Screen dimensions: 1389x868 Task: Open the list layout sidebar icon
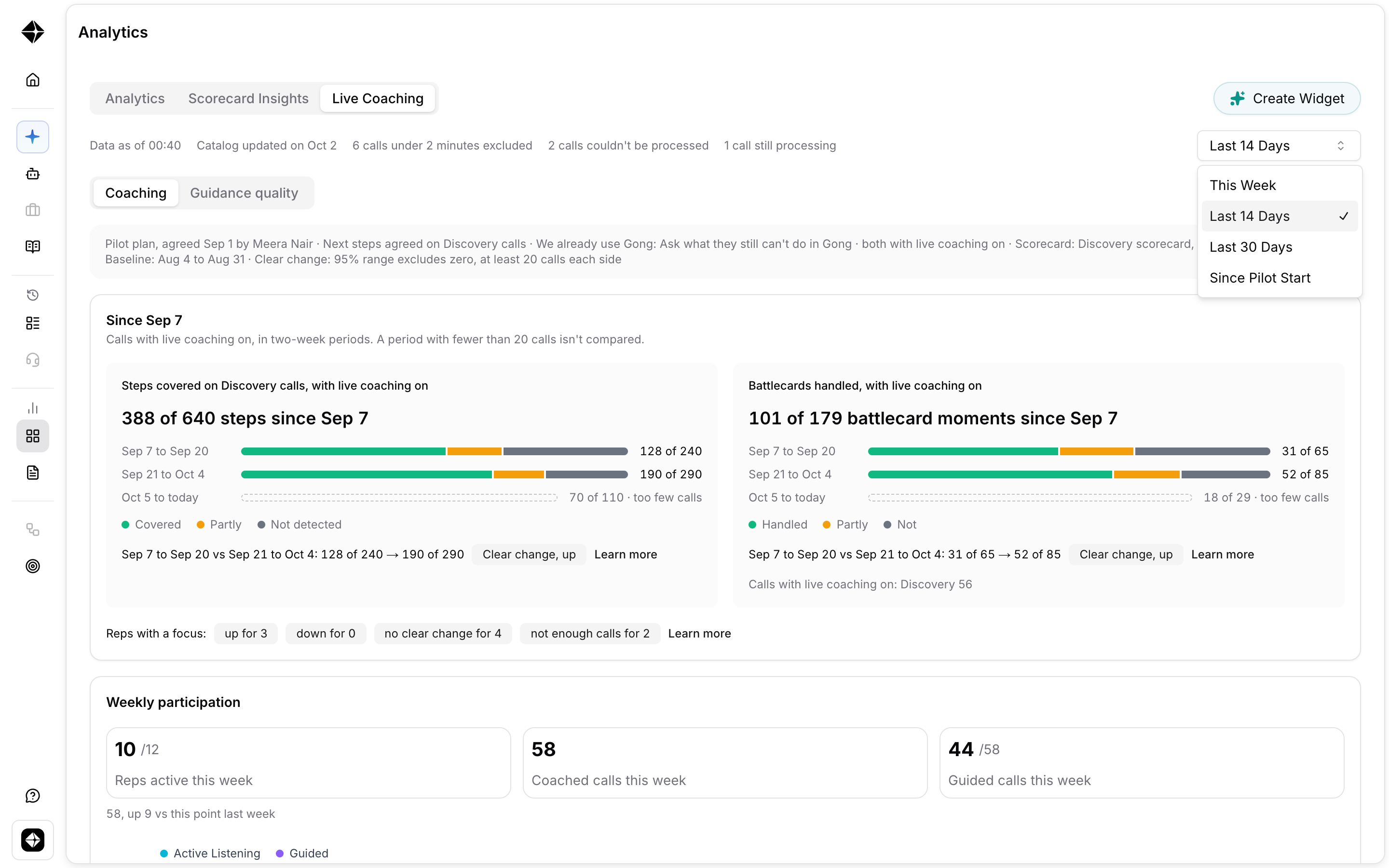(33, 323)
